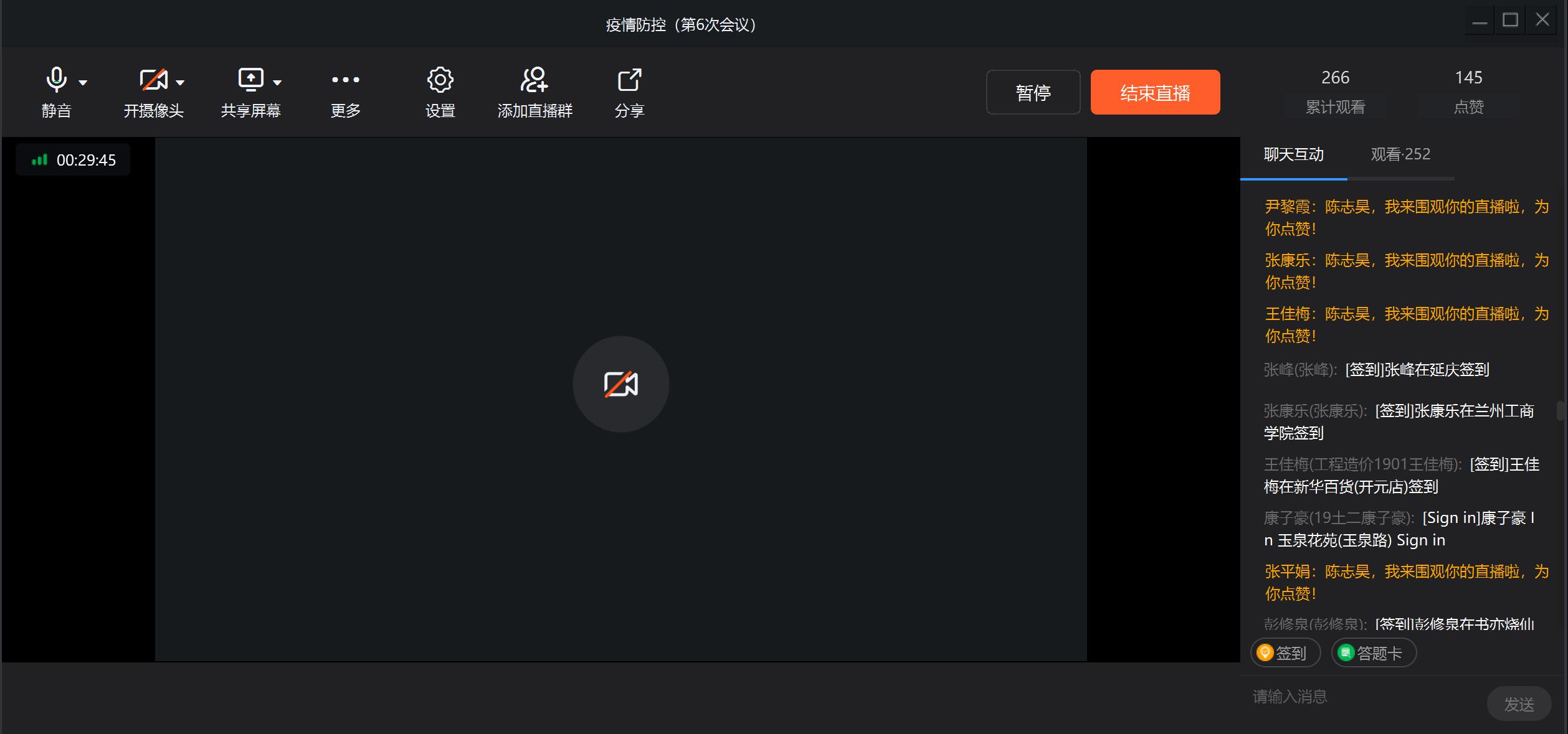Open the answer card (答题卡) button
The width and height of the screenshot is (1568, 734).
tap(1373, 653)
